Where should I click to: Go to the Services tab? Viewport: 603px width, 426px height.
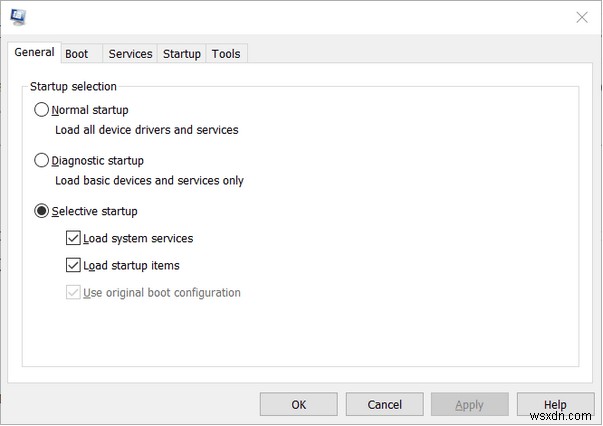(x=130, y=54)
